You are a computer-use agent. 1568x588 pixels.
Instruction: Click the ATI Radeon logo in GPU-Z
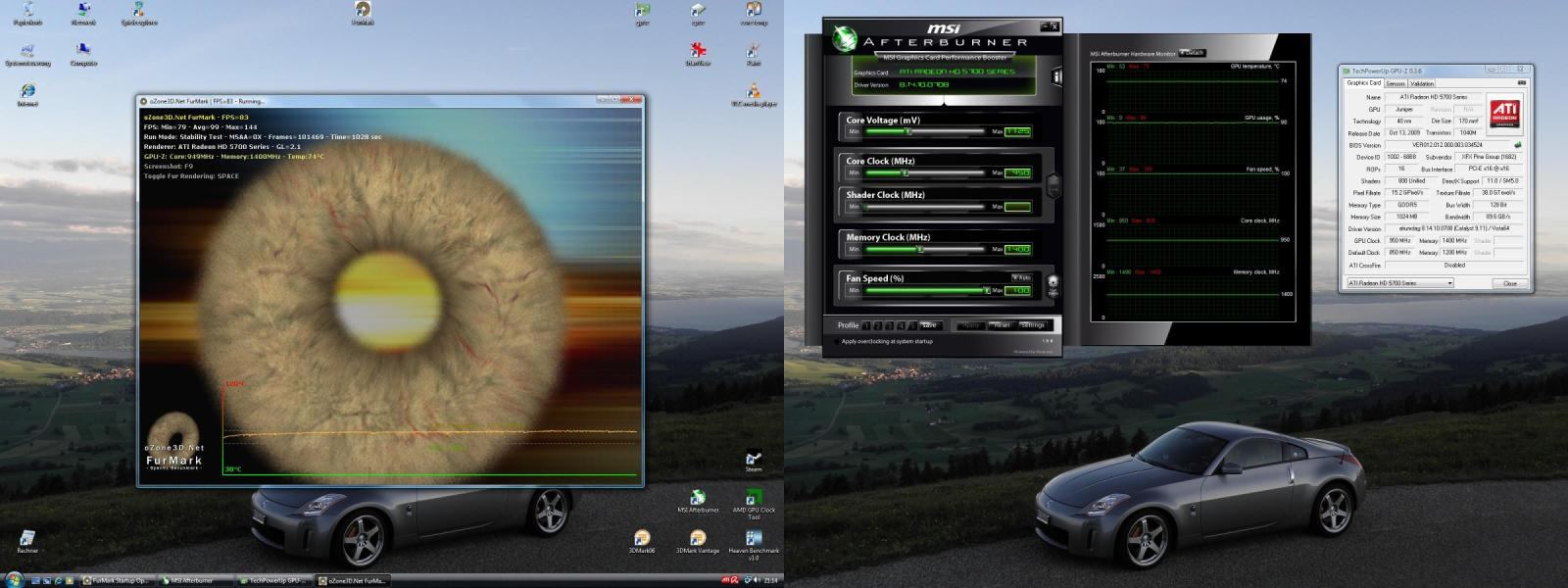1504,115
